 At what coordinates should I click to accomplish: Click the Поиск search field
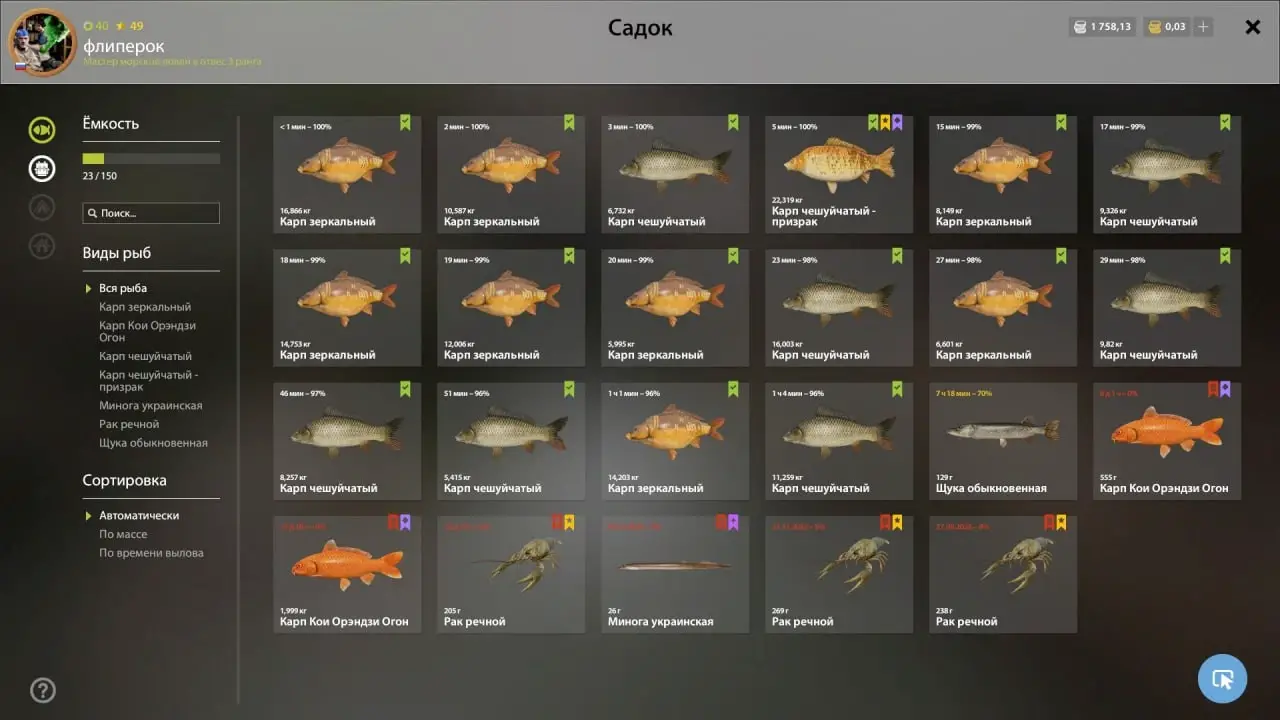[x=151, y=213]
